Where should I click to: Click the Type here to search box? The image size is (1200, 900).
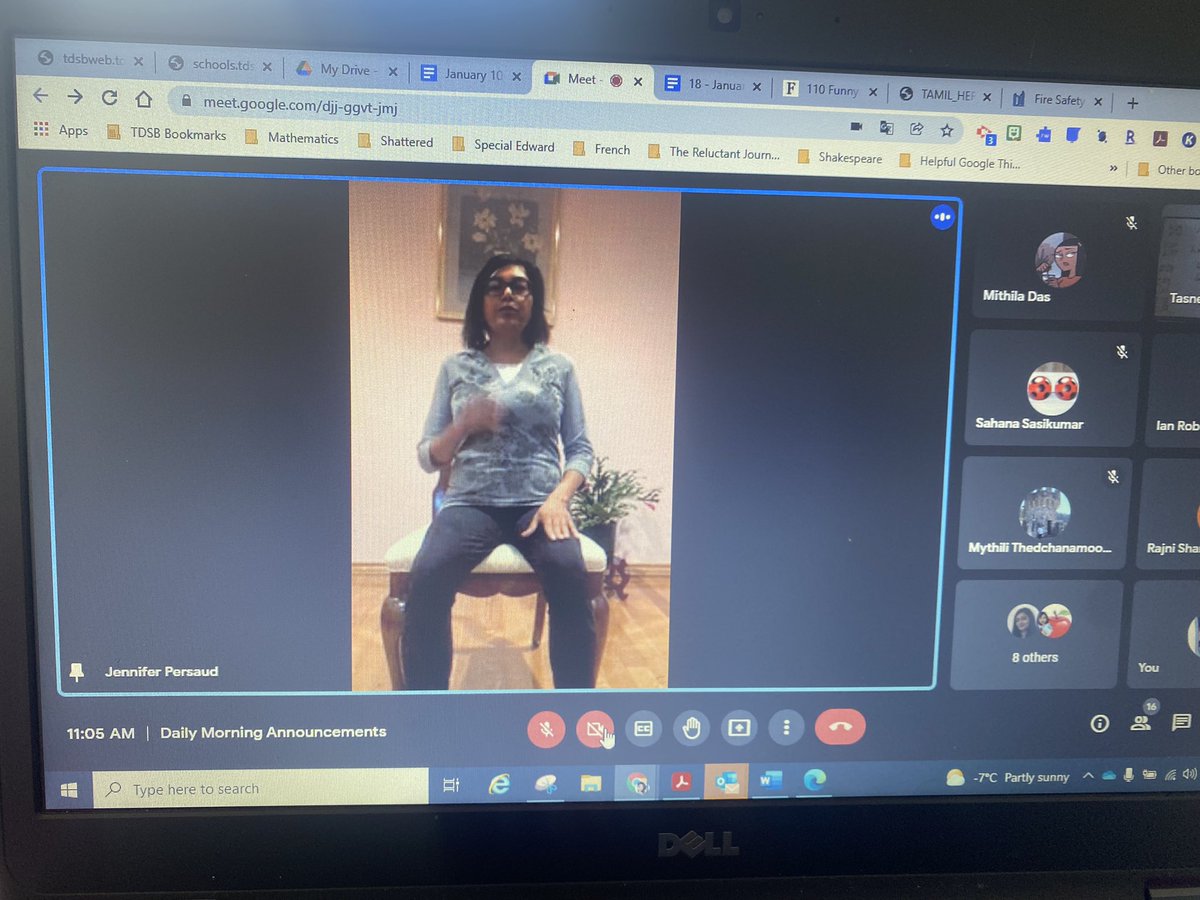260,788
